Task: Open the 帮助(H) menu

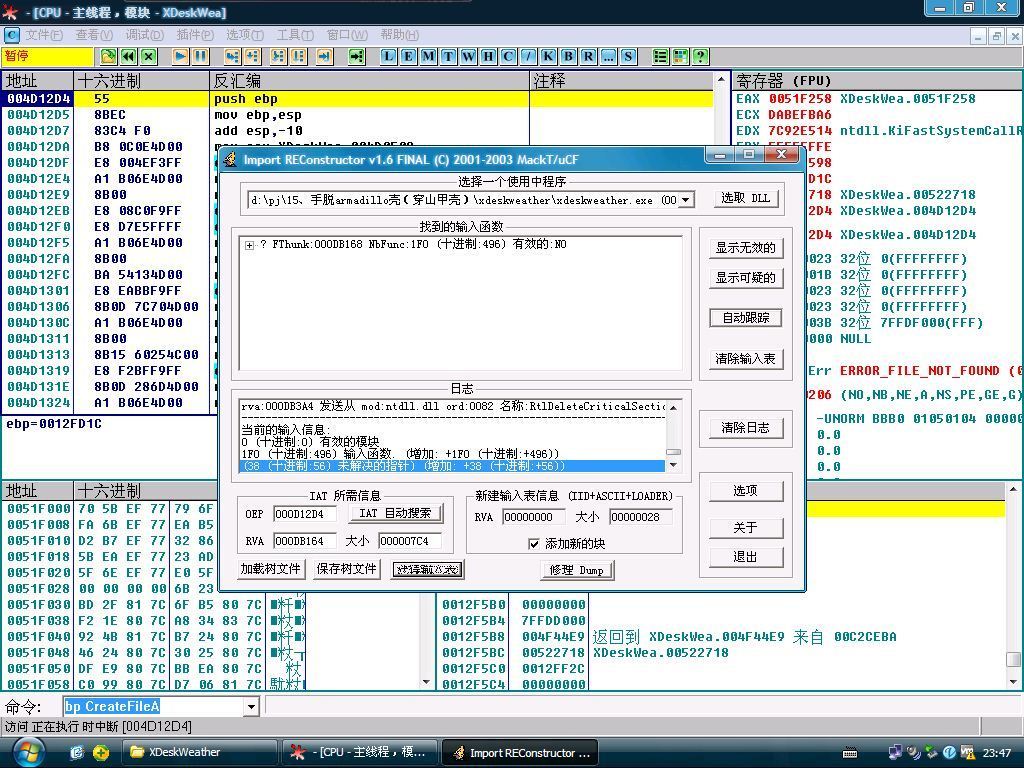Action: pyautogui.click(x=400, y=35)
